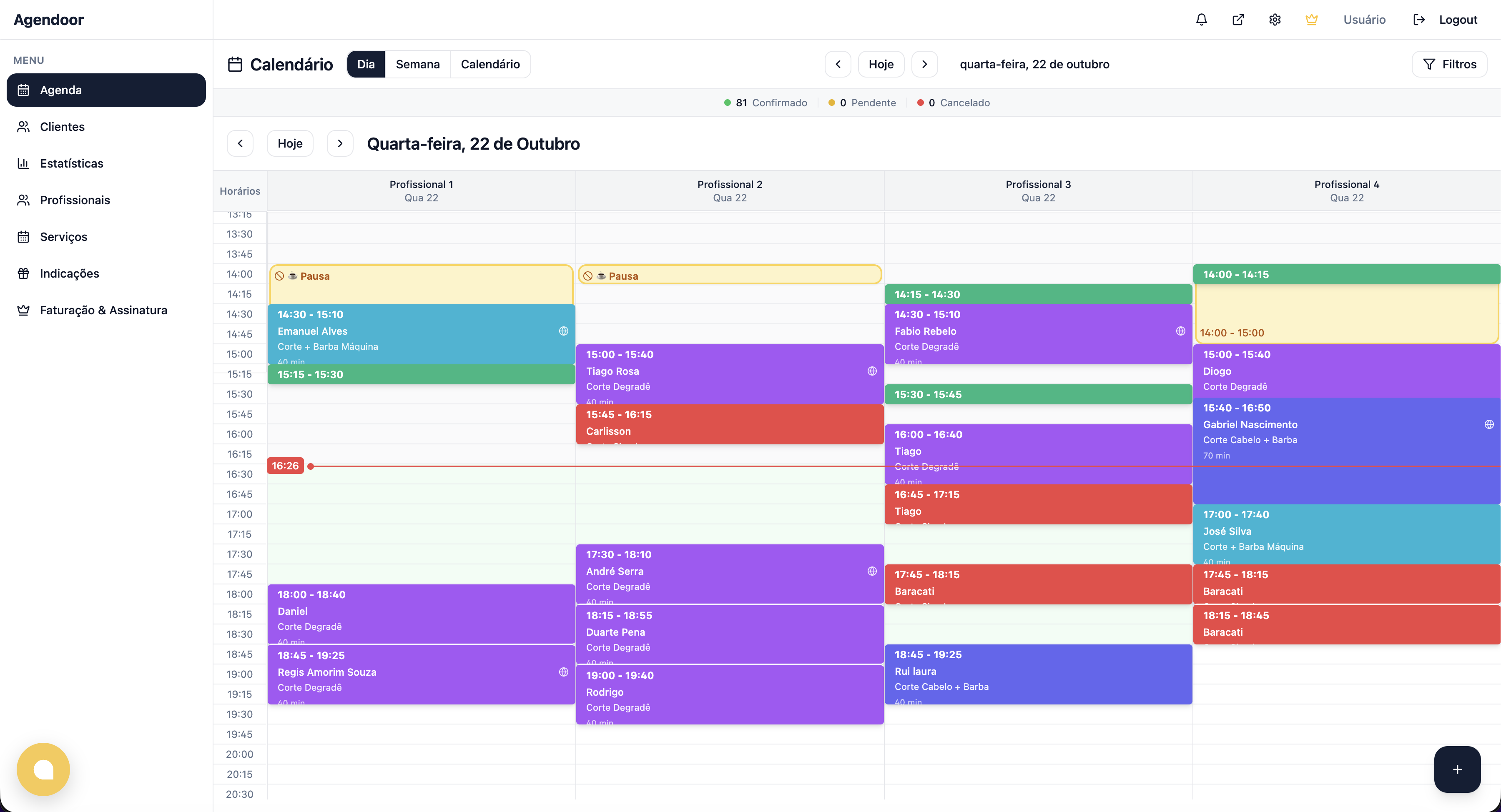Open the external link icon in header

(1238, 20)
